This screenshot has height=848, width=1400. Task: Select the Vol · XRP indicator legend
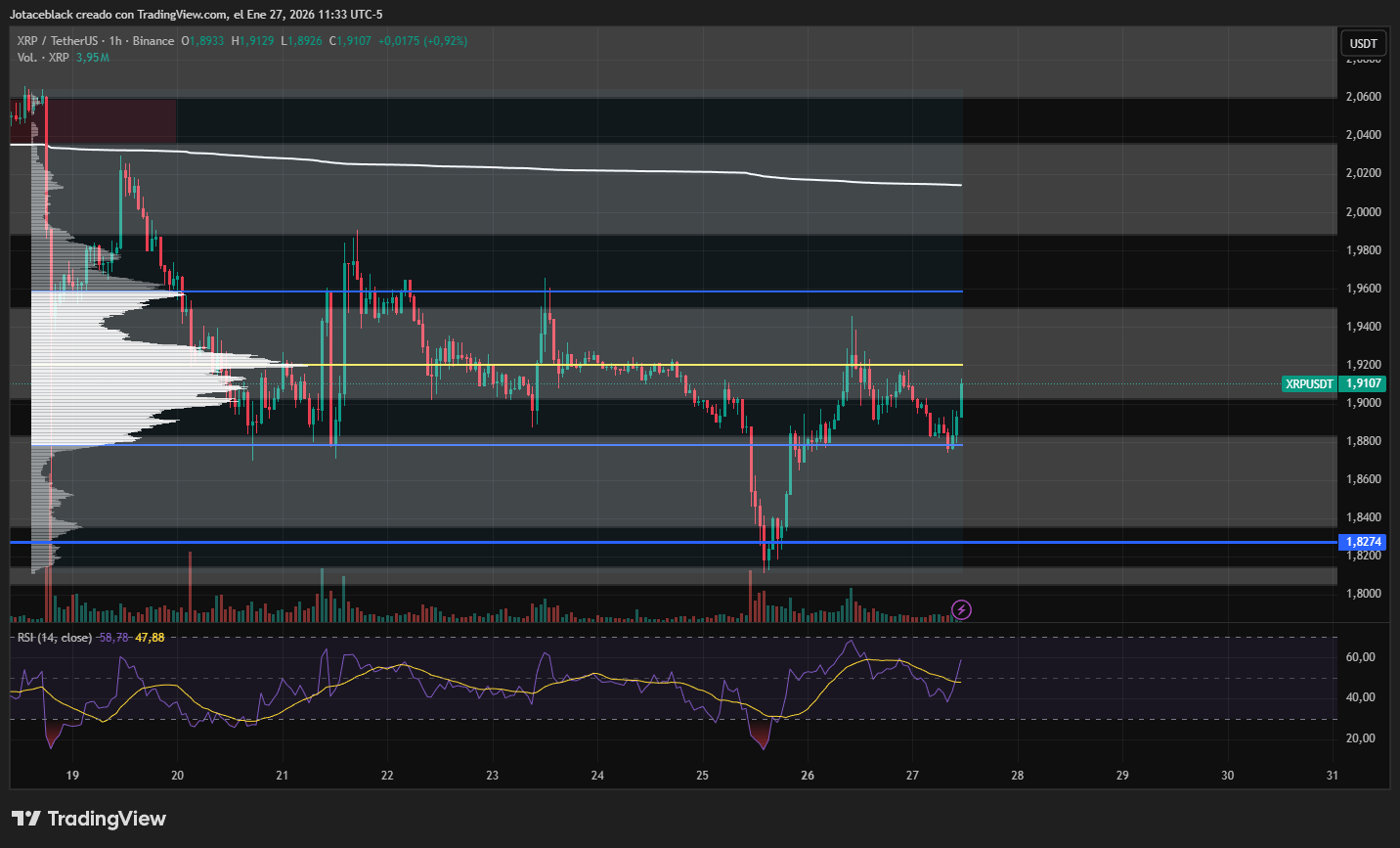(x=43, y=58)
